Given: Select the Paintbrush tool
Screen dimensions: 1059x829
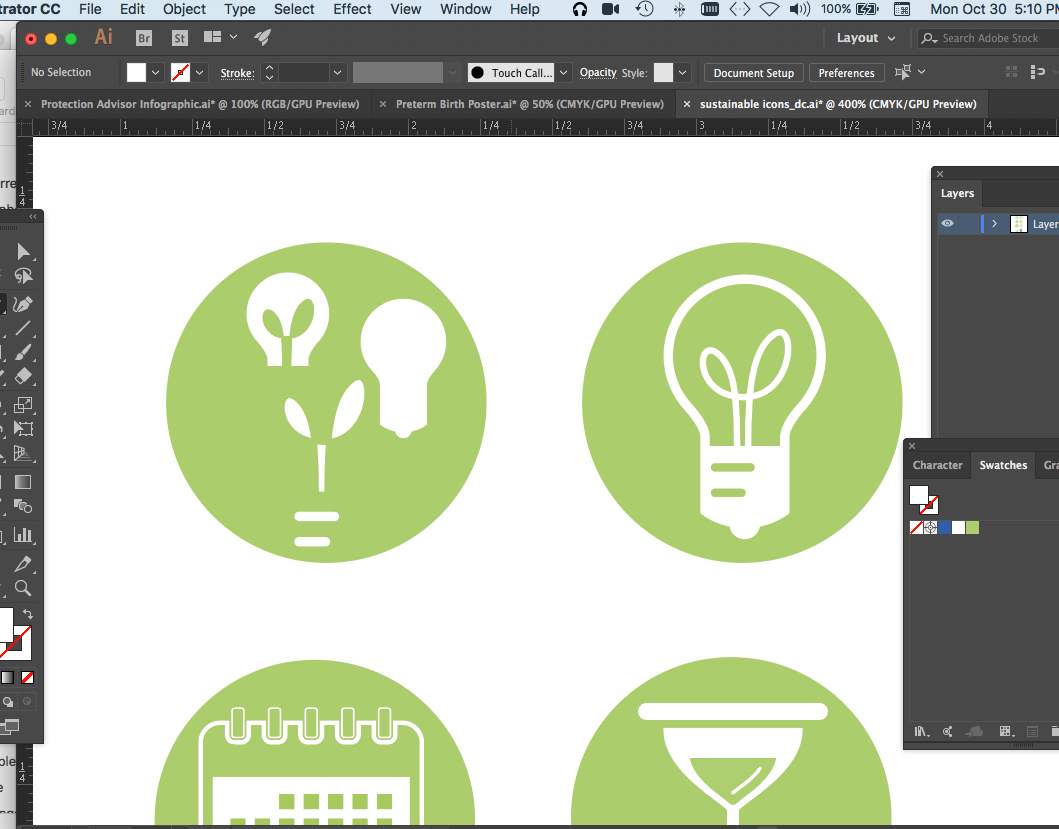Looking at the screenshot, I should pos(23,352).
